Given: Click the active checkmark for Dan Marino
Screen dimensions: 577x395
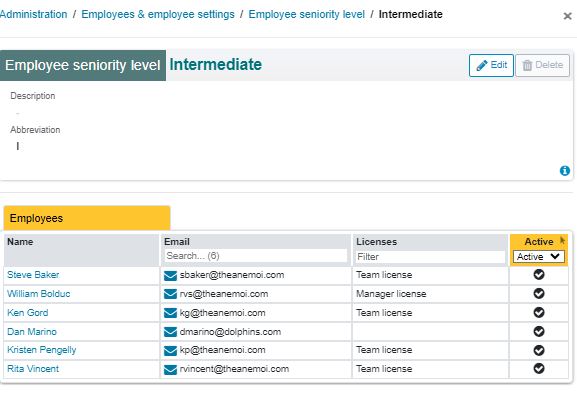Looking at the screenshot, I should click(539, 331).
